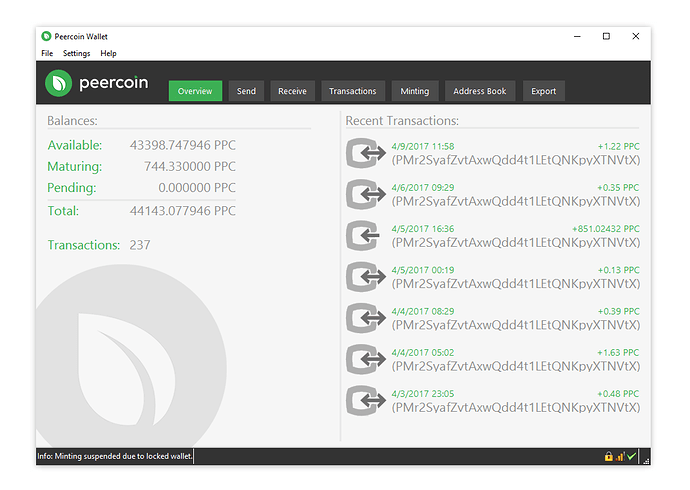
Task: Click the incoming icon for +851.02432 PPC transaction
Action: tap(364, 235)
